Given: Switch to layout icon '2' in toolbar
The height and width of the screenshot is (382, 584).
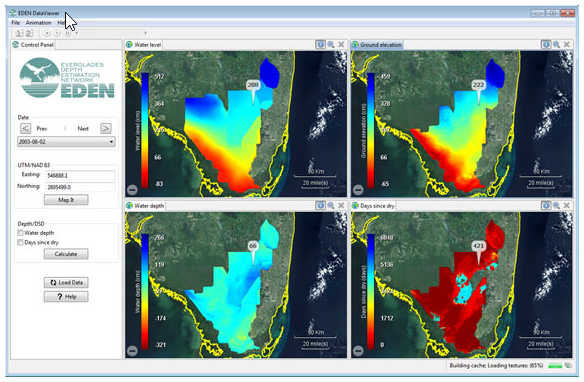Looking at the screenshot, I should (29, 33).
